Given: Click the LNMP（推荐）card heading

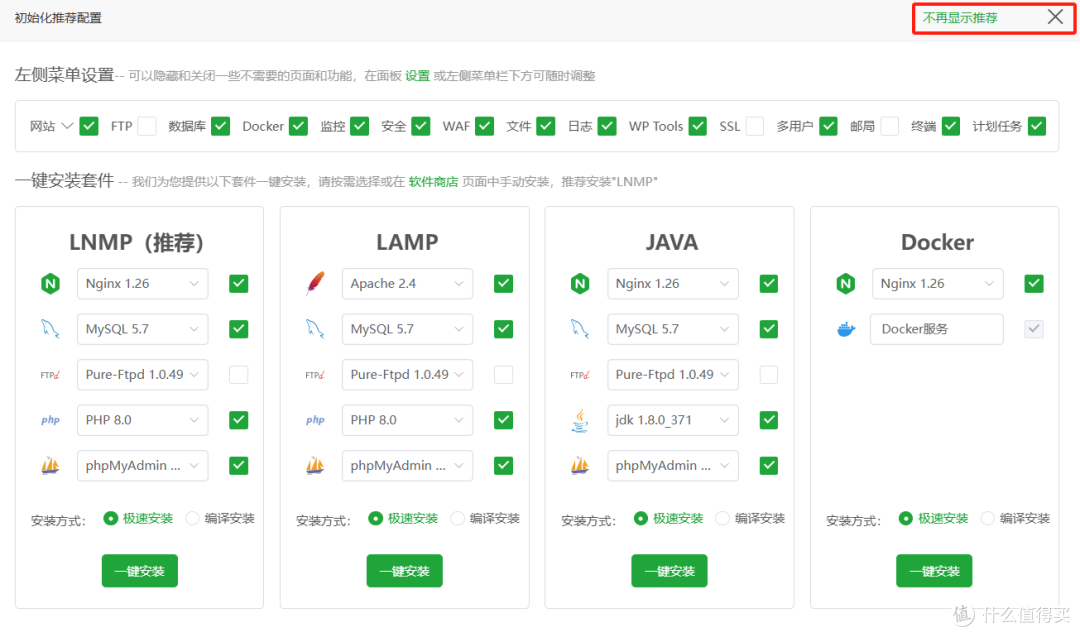Looking at the screenshot, I should coord(137,242).
